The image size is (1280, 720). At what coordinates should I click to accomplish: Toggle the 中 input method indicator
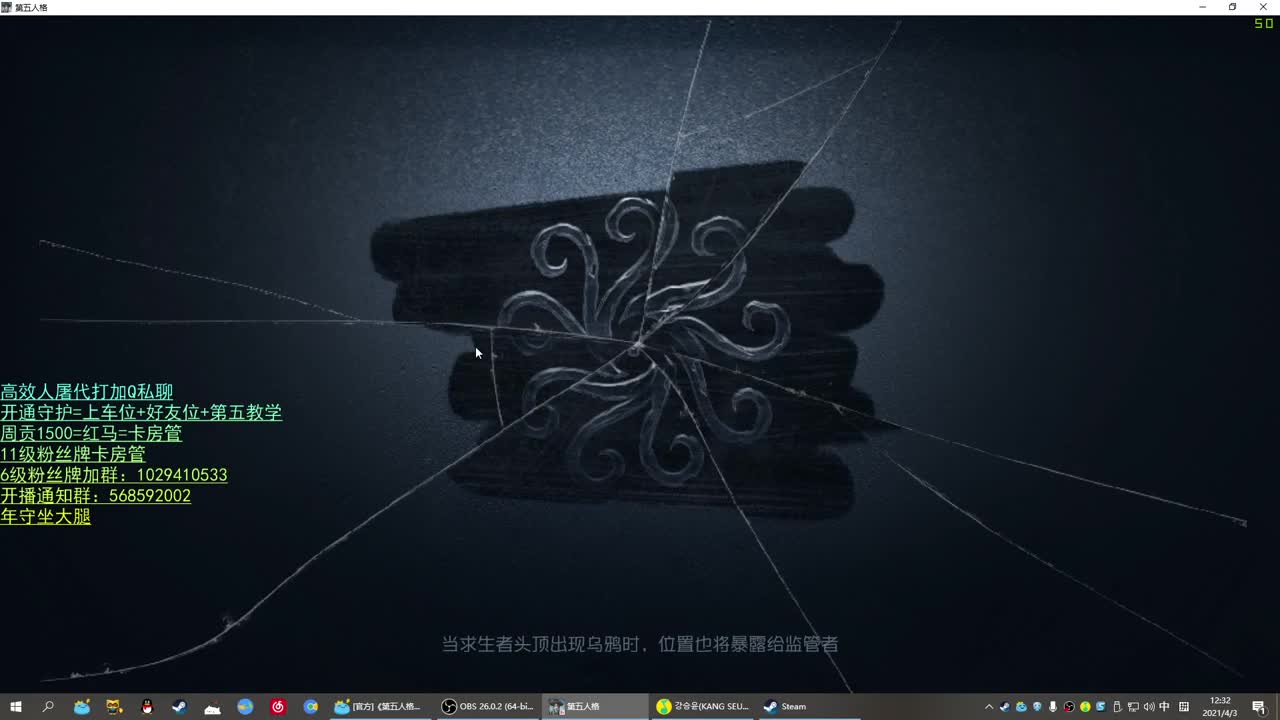[x=1165, y=707]
